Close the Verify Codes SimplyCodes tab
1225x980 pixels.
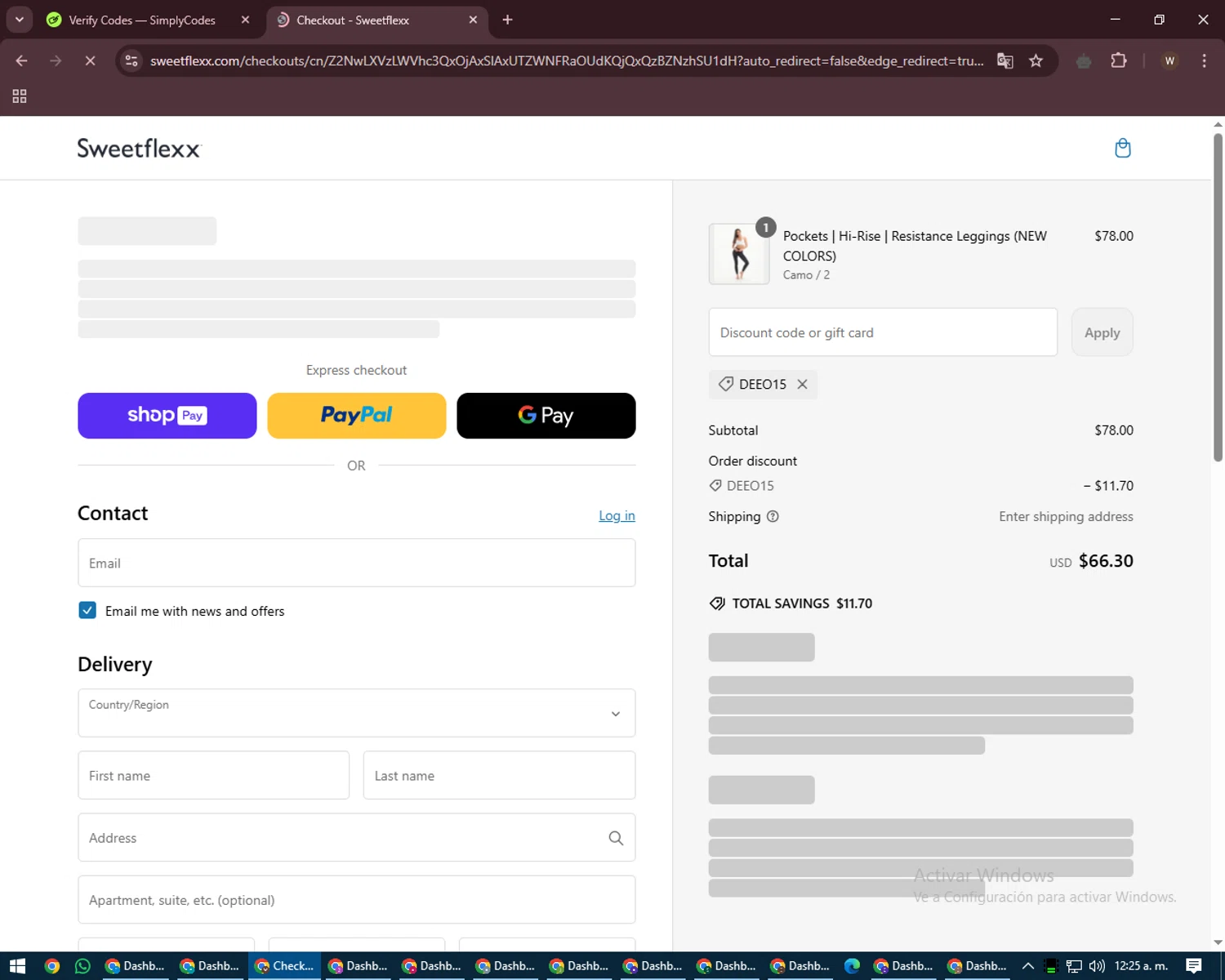pos(245,20)
